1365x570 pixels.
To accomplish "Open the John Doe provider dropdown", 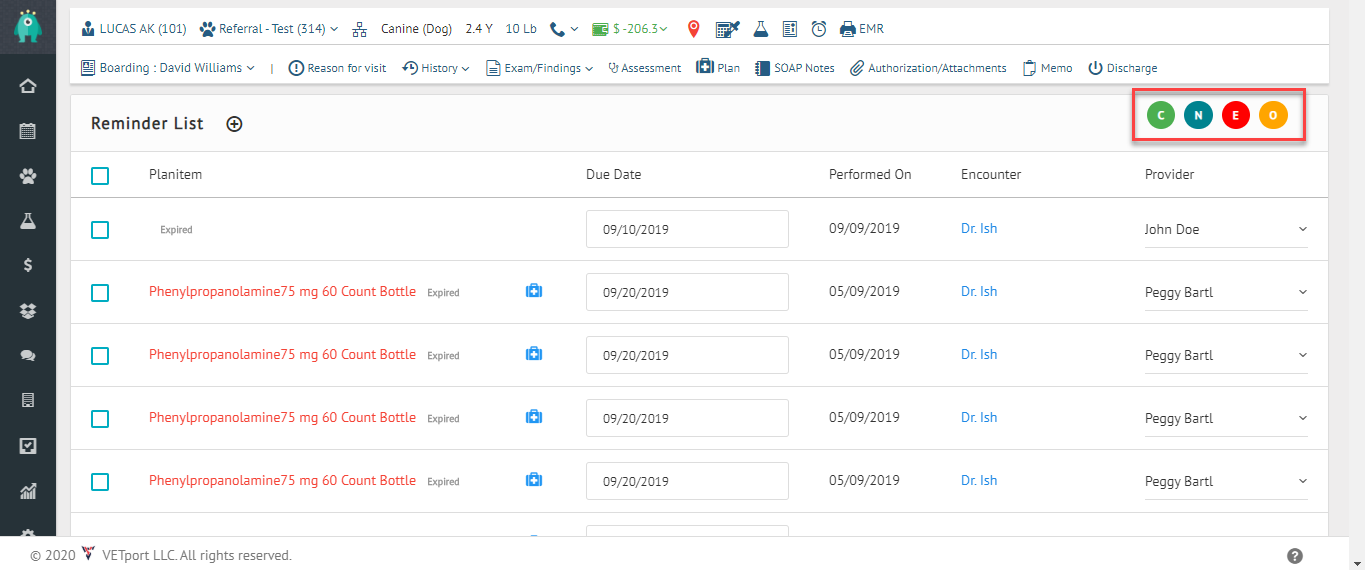I will point(1226,230).
